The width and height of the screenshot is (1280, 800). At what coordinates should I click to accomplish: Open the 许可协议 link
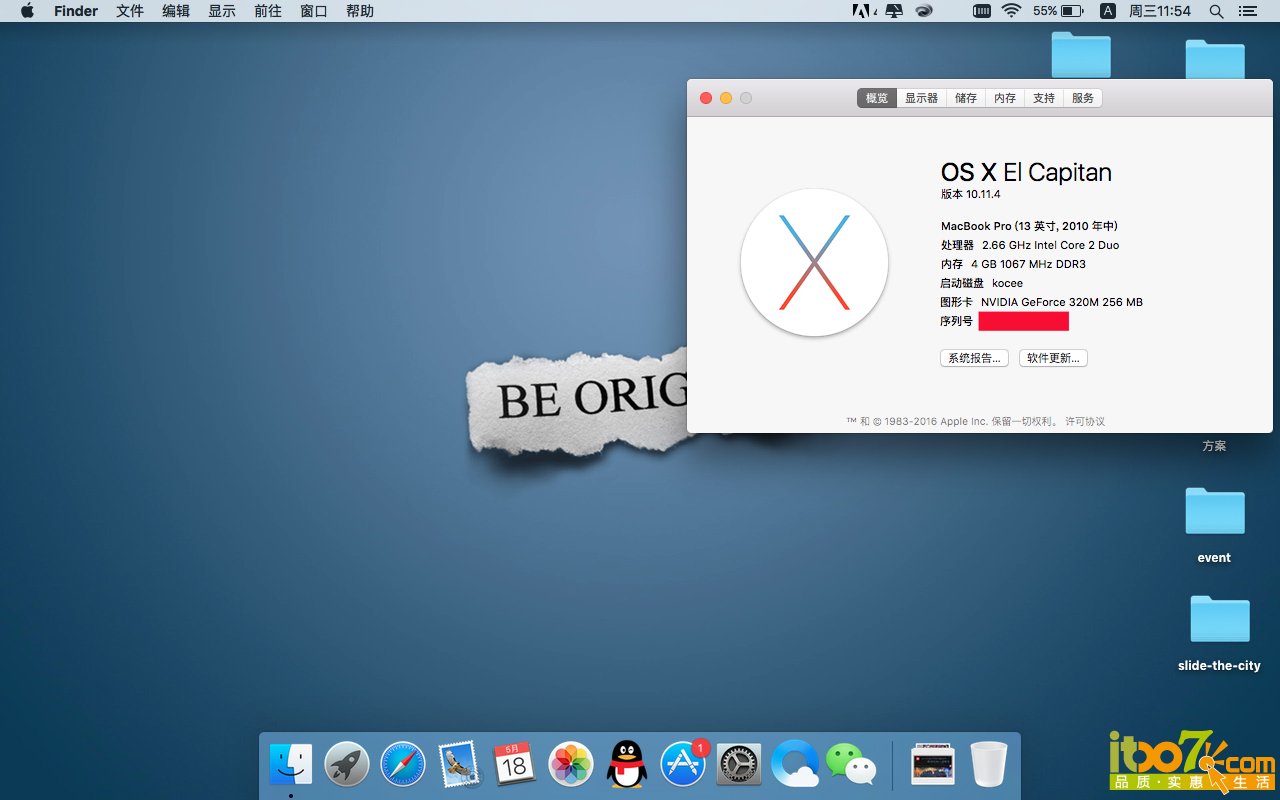[x=1085, y=422]
